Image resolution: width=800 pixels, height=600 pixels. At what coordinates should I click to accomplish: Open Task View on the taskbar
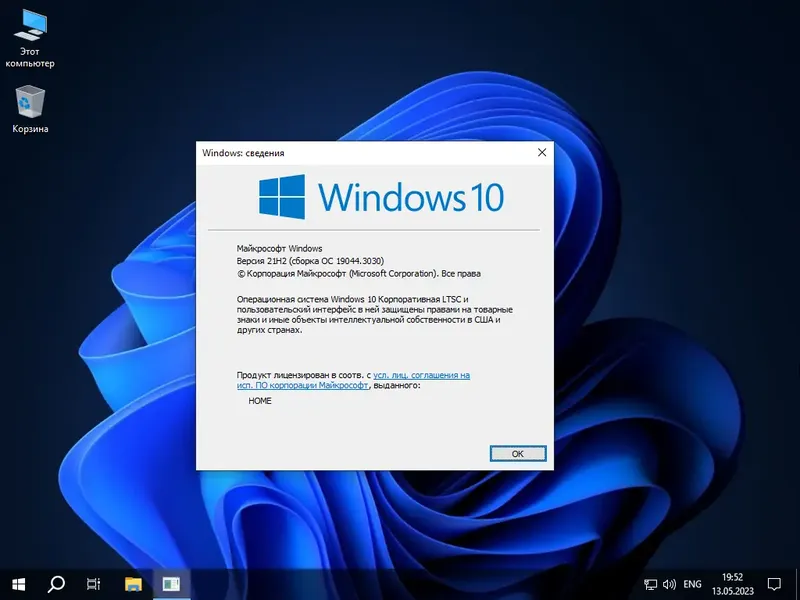pos(93,585)
